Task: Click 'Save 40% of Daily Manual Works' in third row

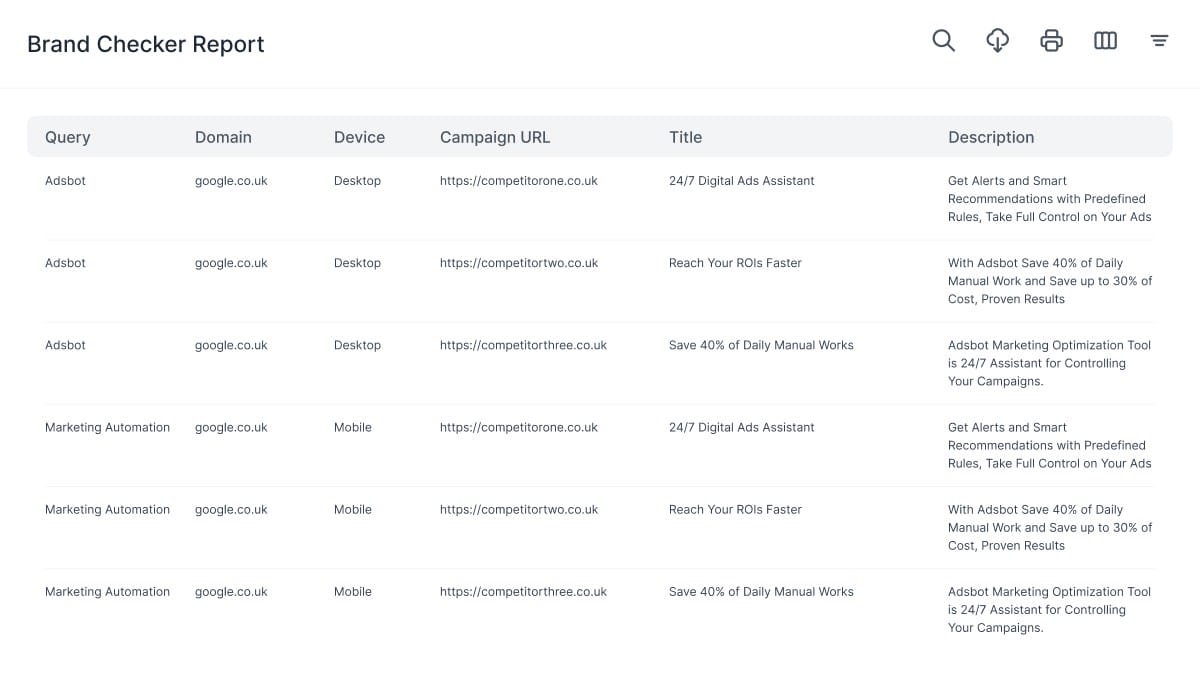Action: click(761, 345)
